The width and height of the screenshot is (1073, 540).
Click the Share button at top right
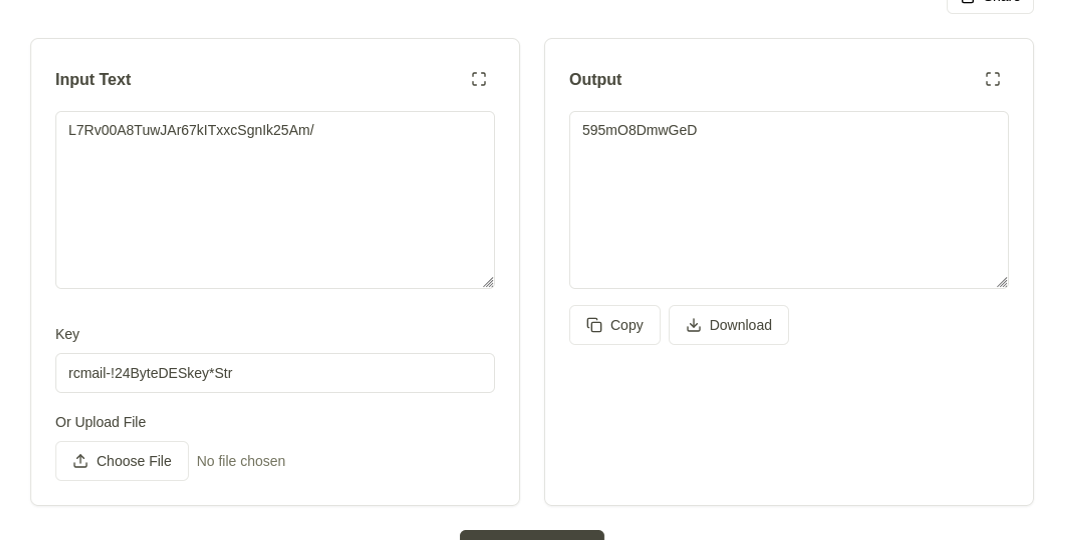(x=990, y=3)
